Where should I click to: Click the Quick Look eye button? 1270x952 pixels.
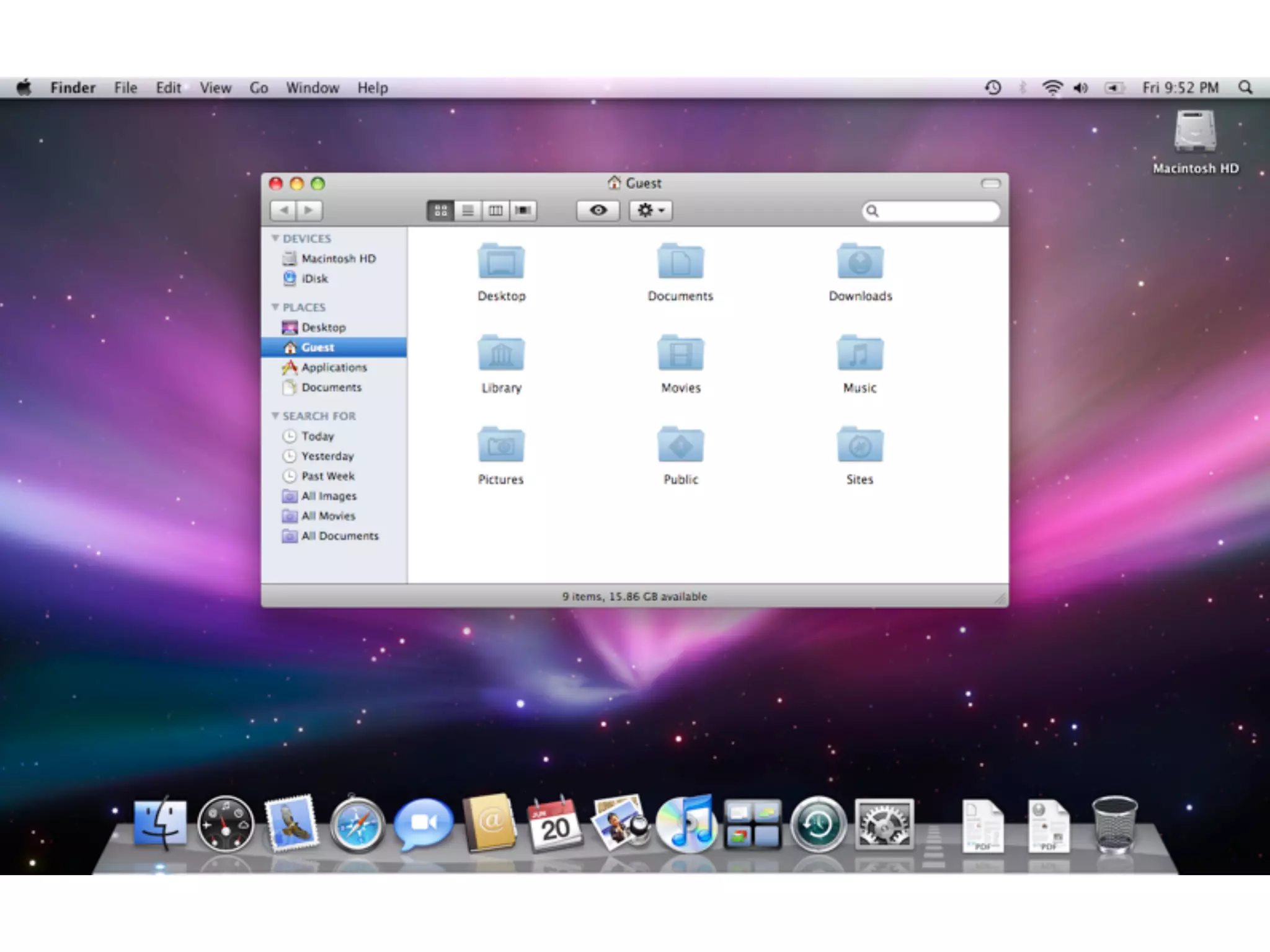(598, 211)
